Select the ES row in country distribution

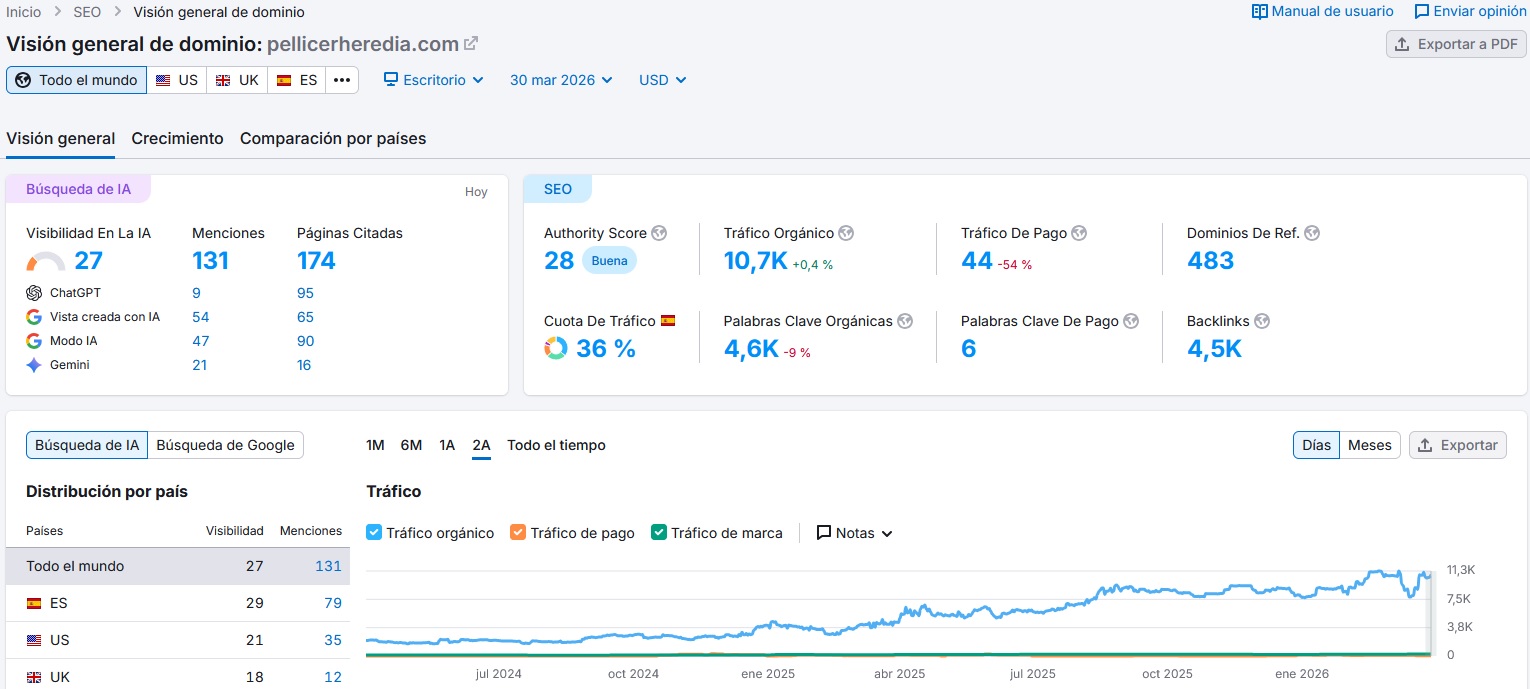click(x=178, y=603)
